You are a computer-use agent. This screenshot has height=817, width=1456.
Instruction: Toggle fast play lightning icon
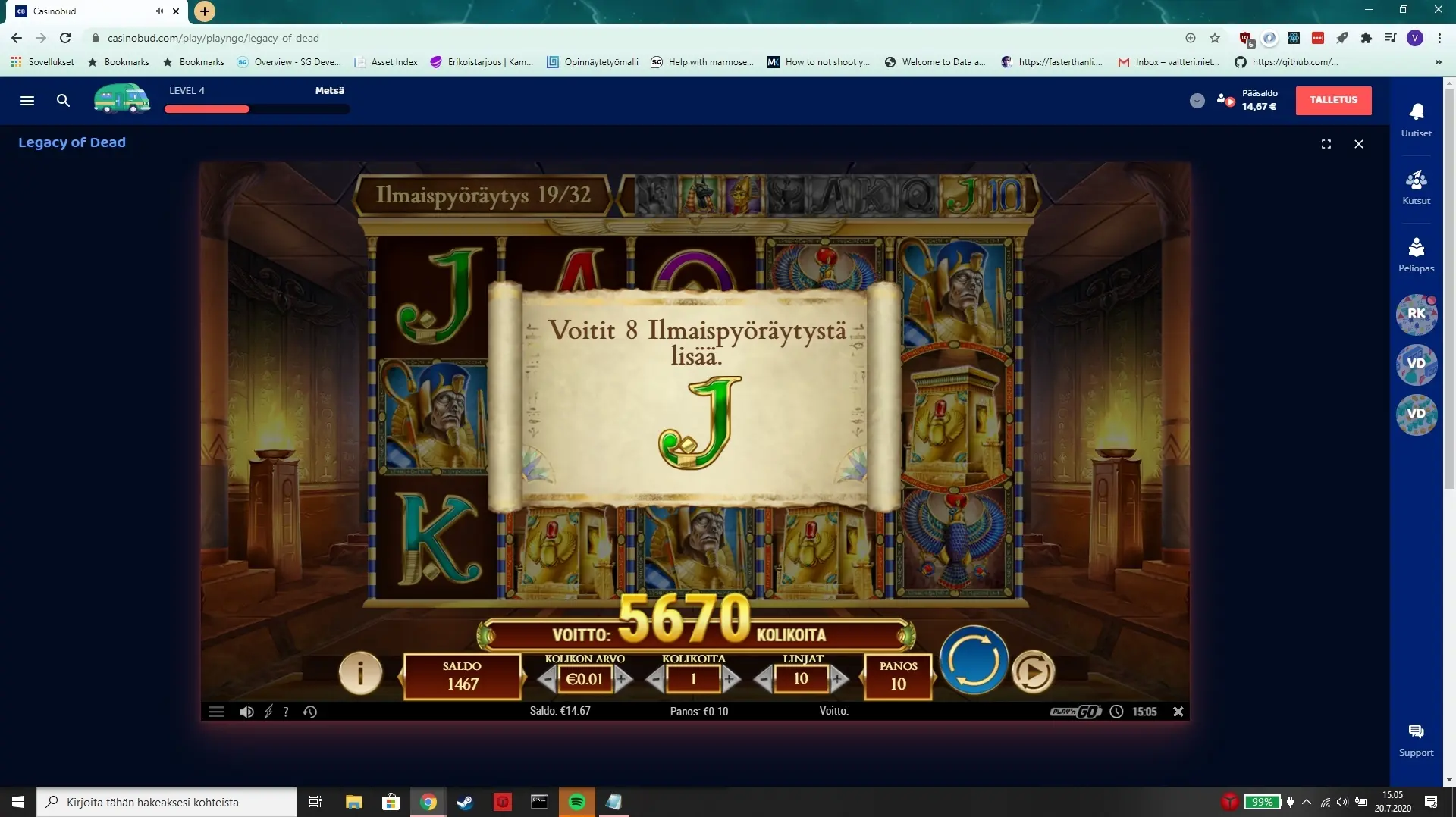point(268,712)
